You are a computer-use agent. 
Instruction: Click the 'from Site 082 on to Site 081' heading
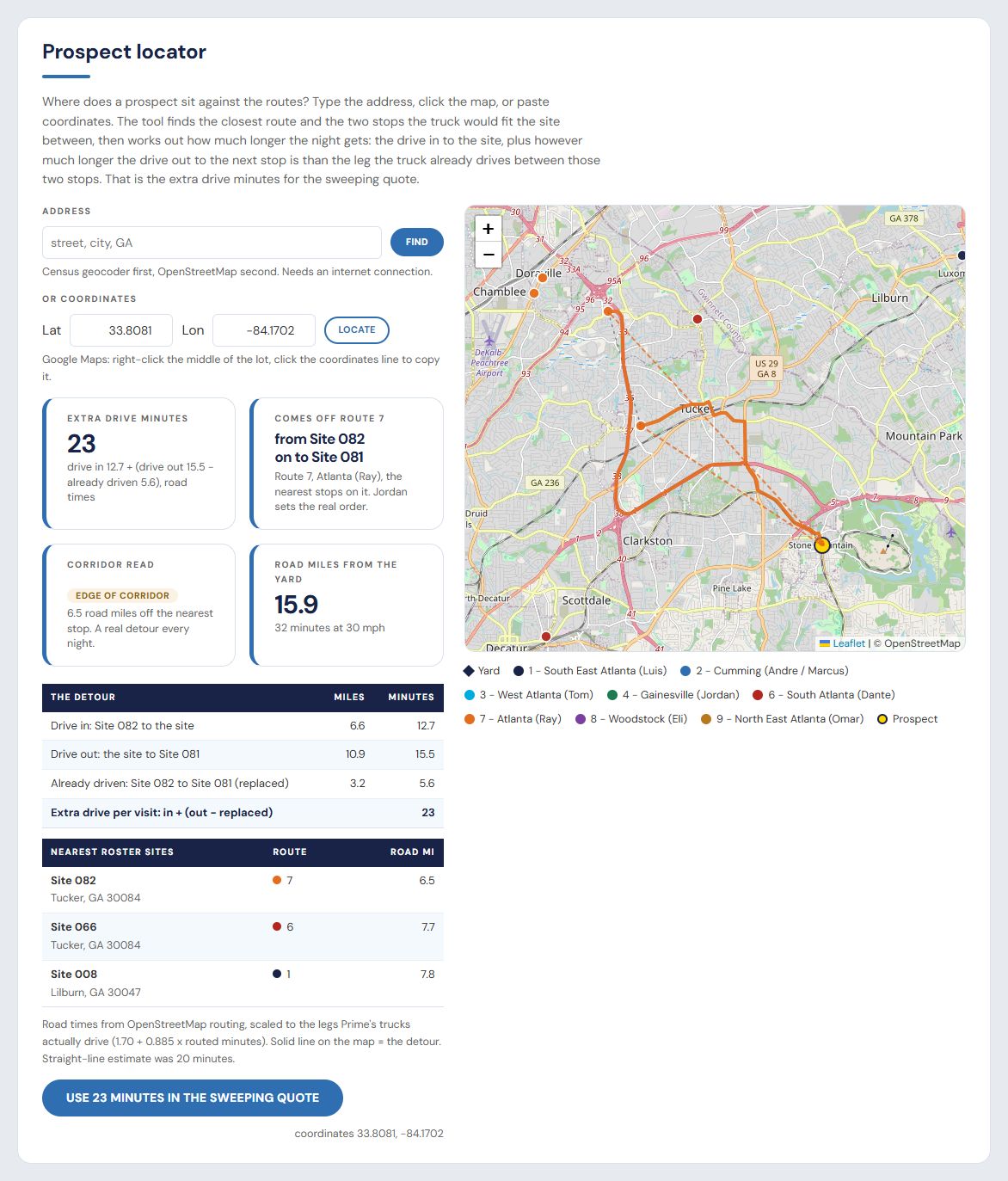click(320, 448)
